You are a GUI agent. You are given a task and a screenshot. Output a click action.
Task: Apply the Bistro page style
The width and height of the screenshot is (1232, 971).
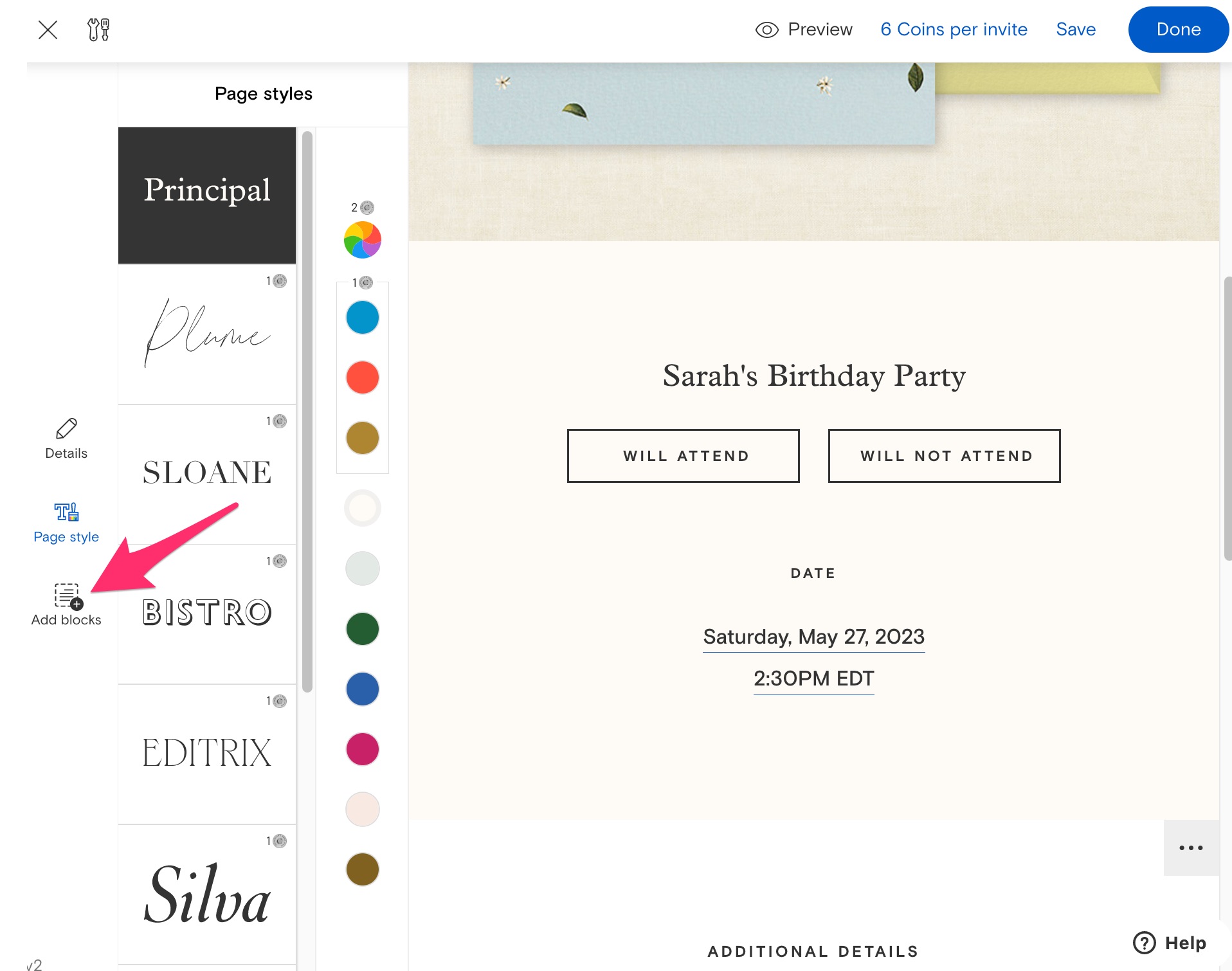click(207, 613)
